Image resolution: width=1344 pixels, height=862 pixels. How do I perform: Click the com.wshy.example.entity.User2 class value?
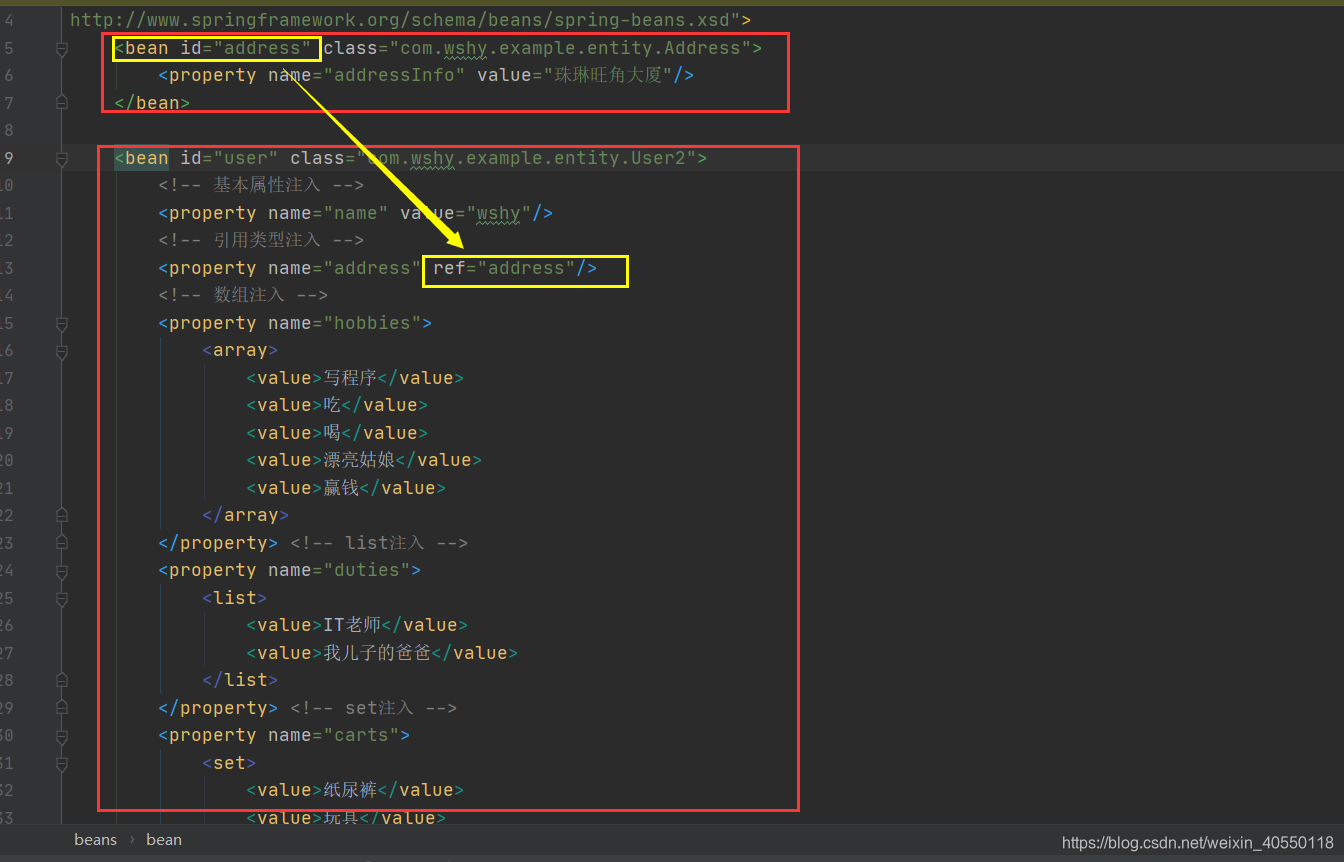(526, 158)
